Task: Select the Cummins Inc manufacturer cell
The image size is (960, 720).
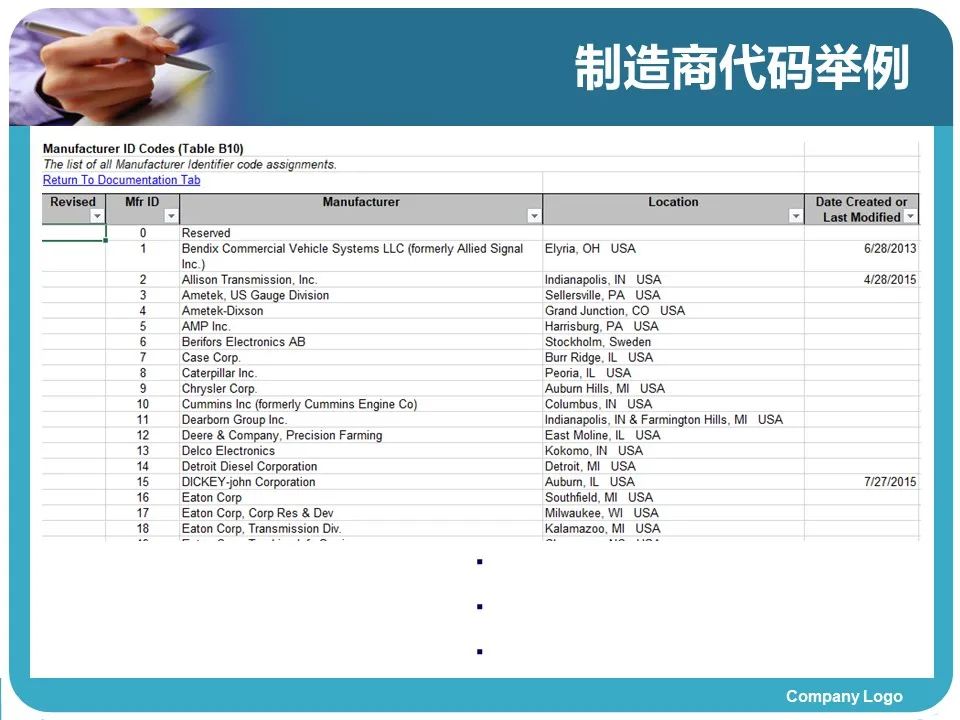Action: tap(361, 404)
